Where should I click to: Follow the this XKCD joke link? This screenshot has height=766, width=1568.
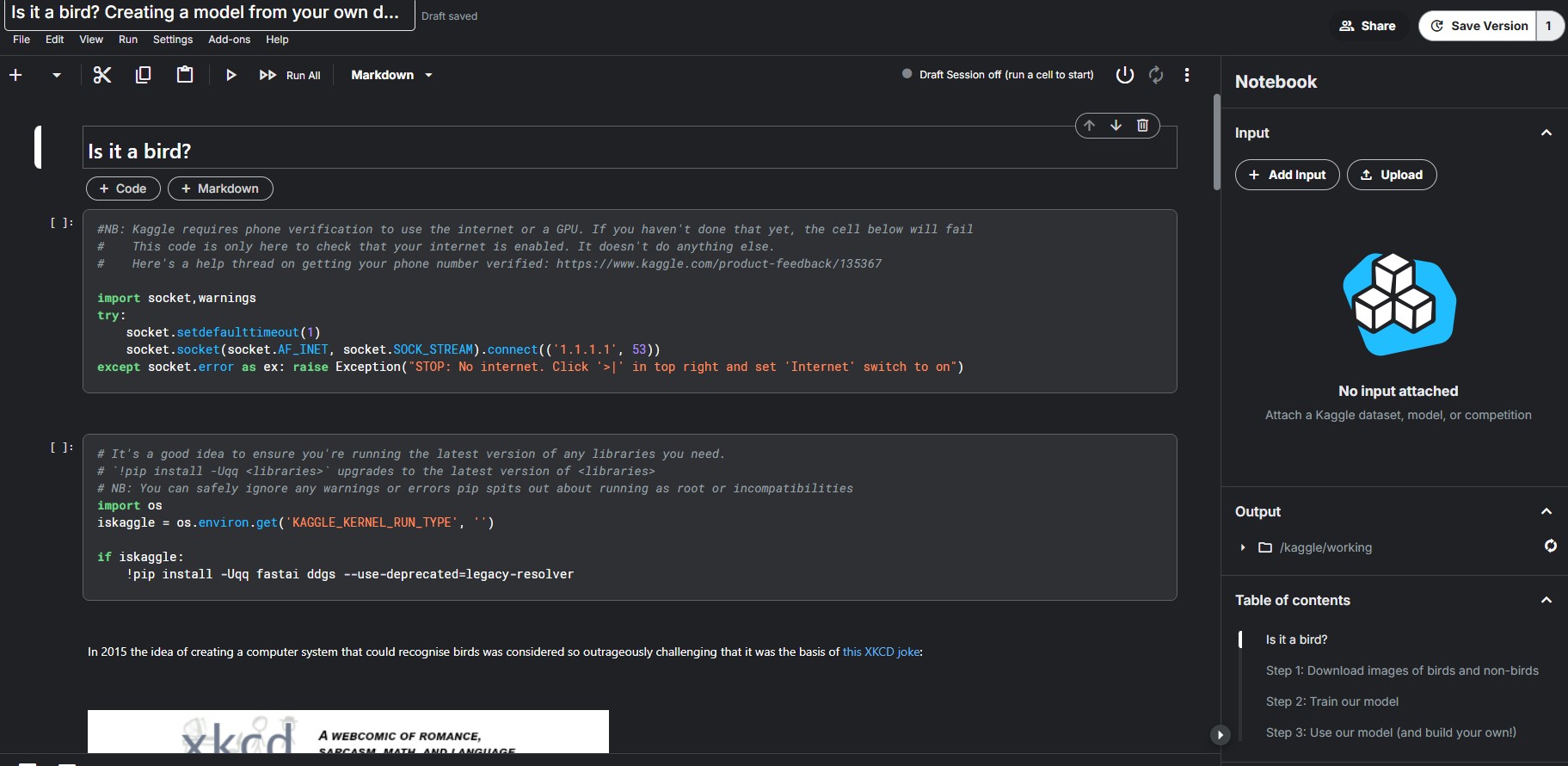[882, 652]
